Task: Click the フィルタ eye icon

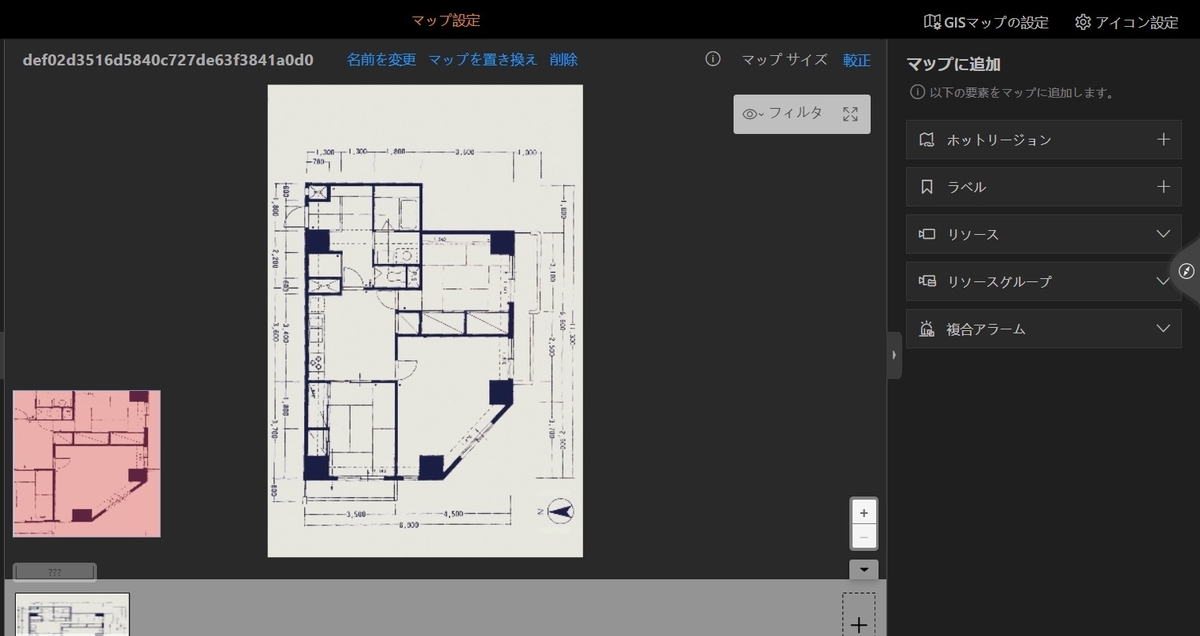Action: [x=751, y=114]
